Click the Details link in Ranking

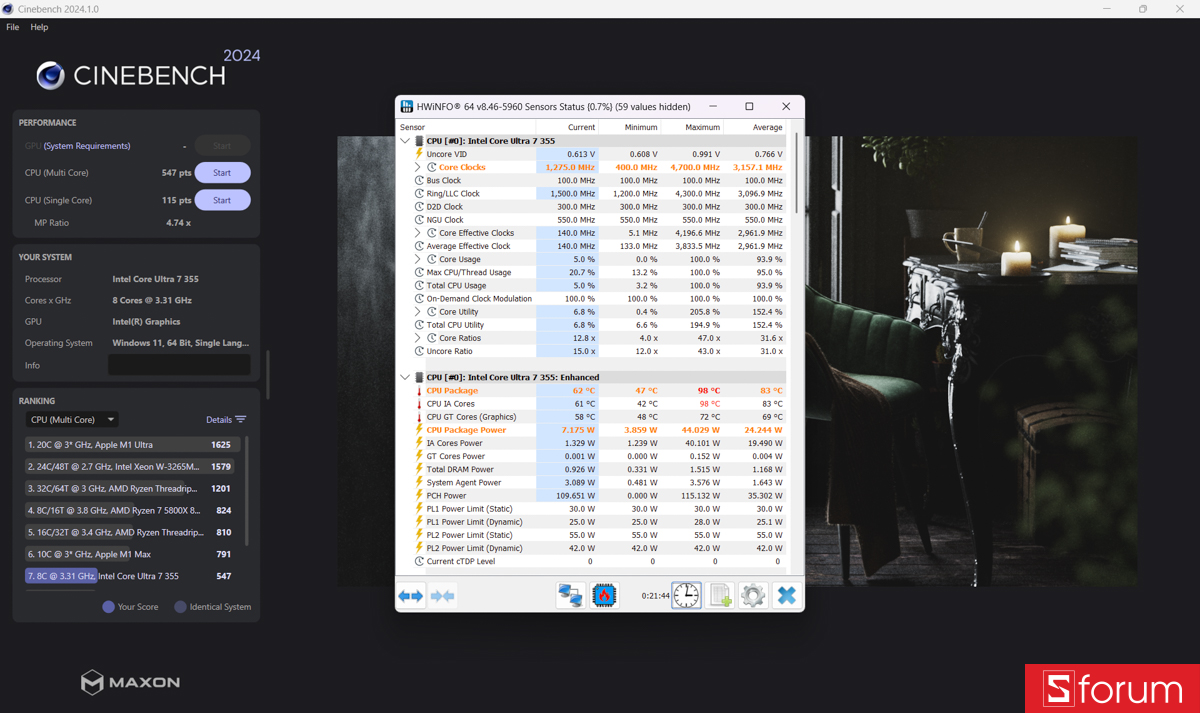click(x=219, y=420)
